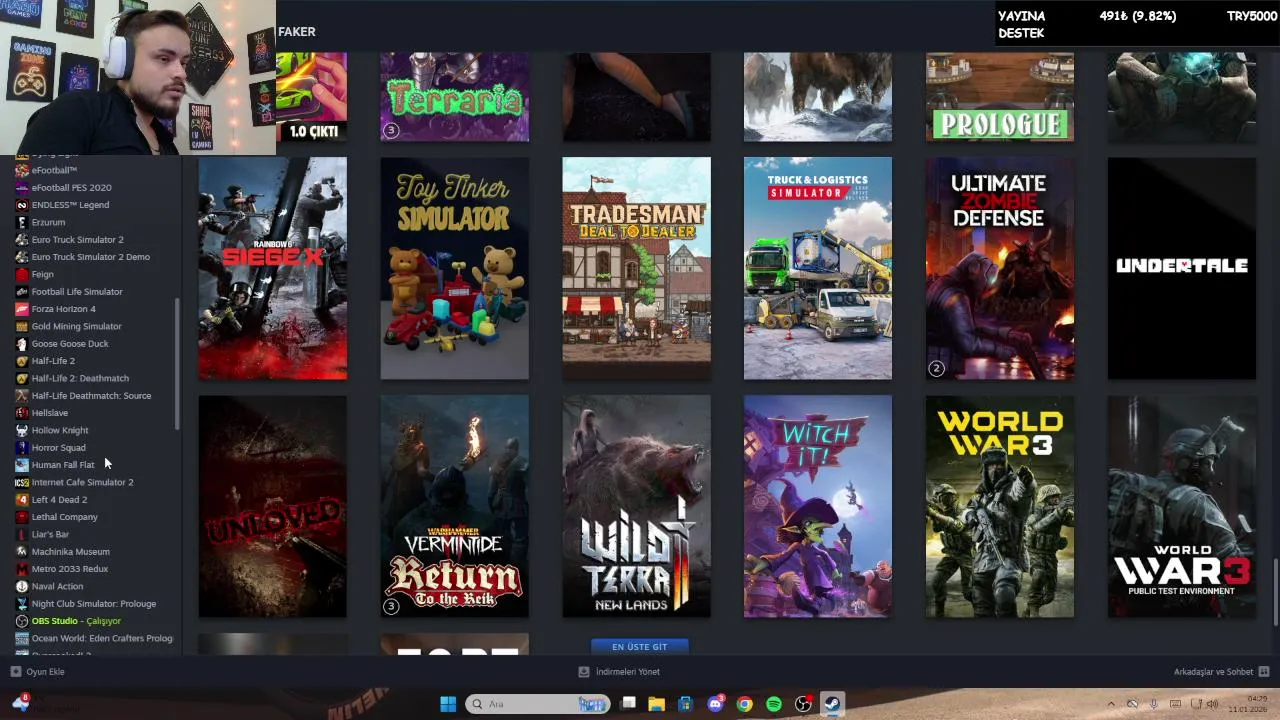Open the Unloved game cover
The height and width of the screenshot is (720, 1280).
point(273,506)
